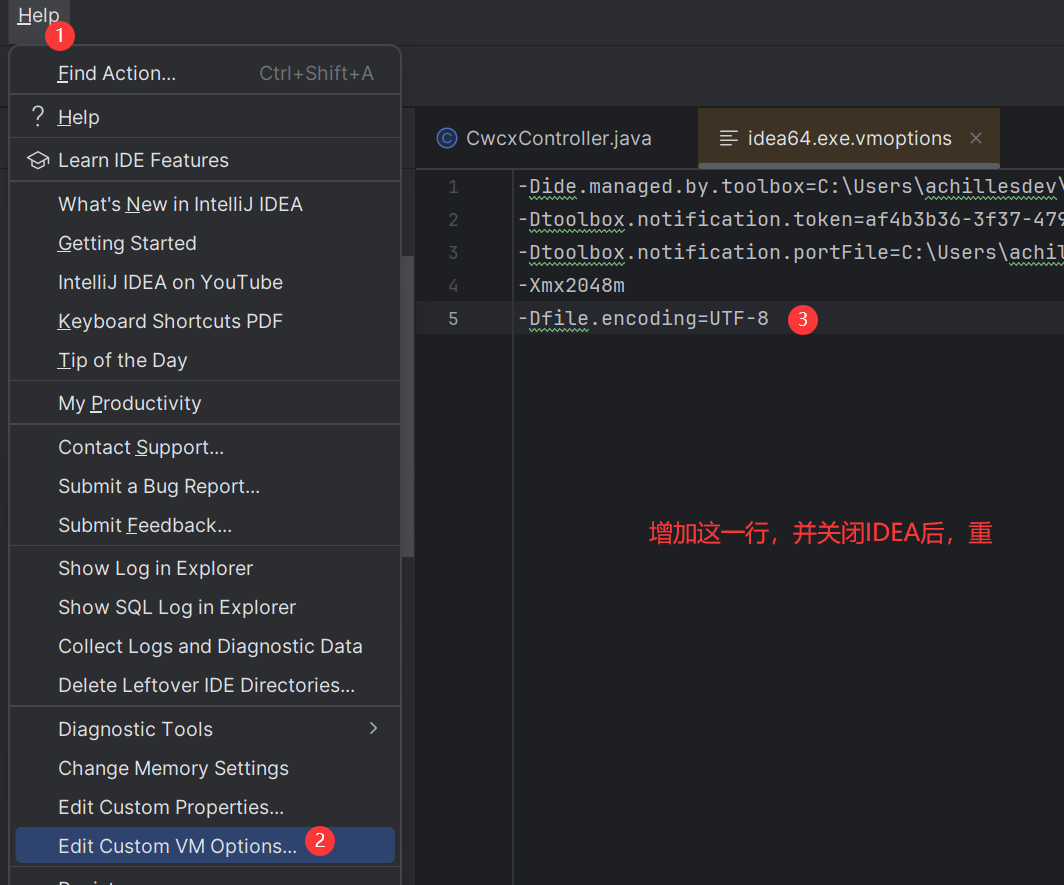Click the vertical scrollbar beside the Help menu
This screenshot has width=1064, height=885.
[407, 400]
